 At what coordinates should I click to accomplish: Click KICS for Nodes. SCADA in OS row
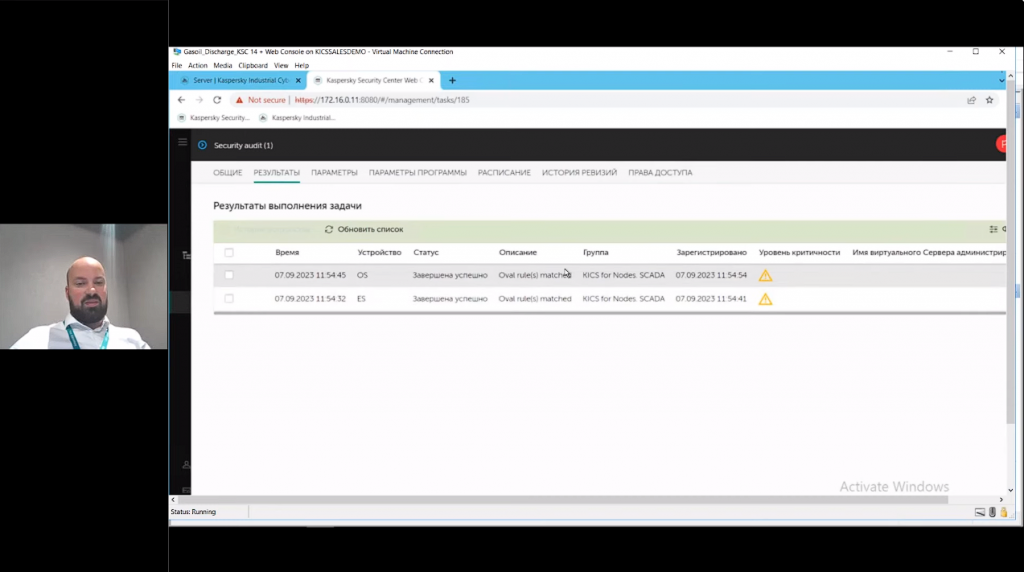624,275
